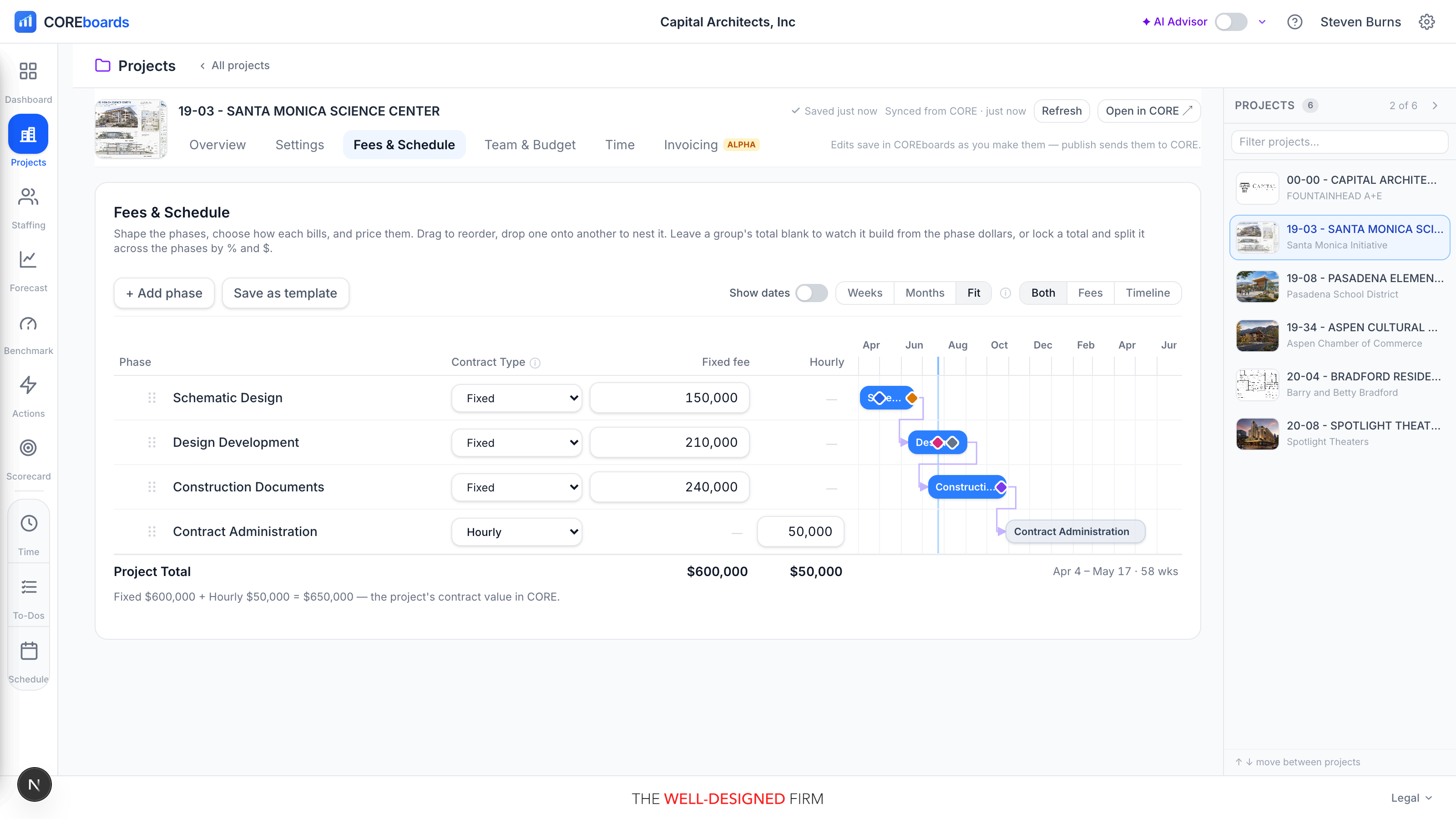Open the help question mark icon
1456x819 pixels.
tap(1295, 21)
